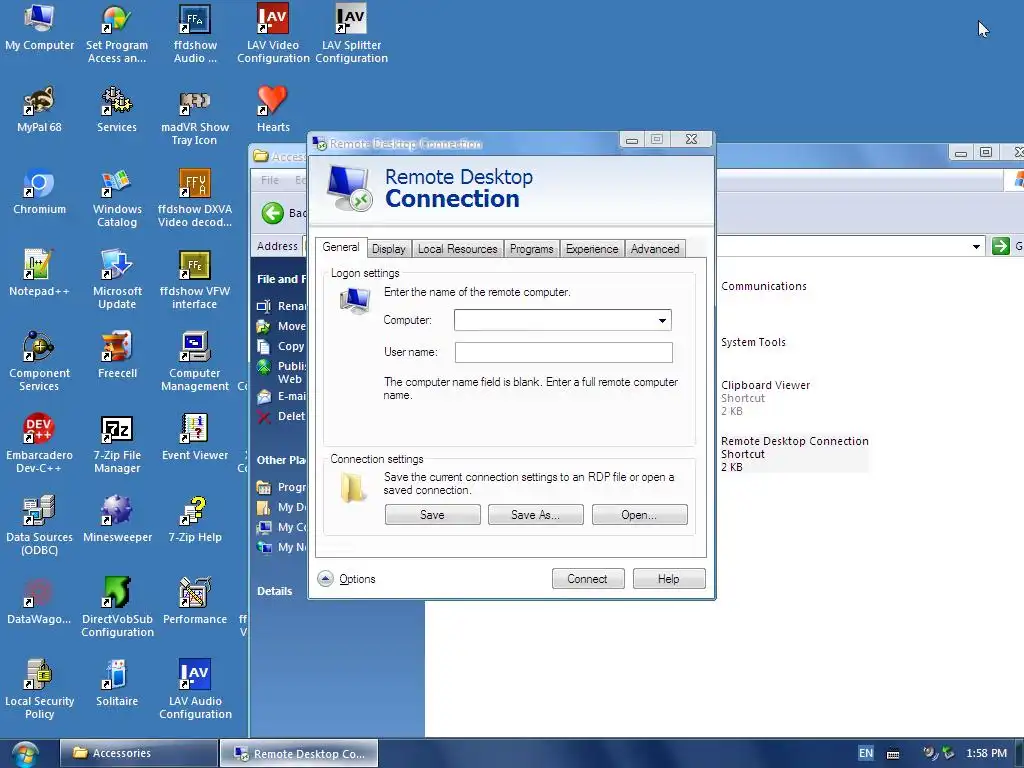Click the on-screen keyboard tray icon

893,754
